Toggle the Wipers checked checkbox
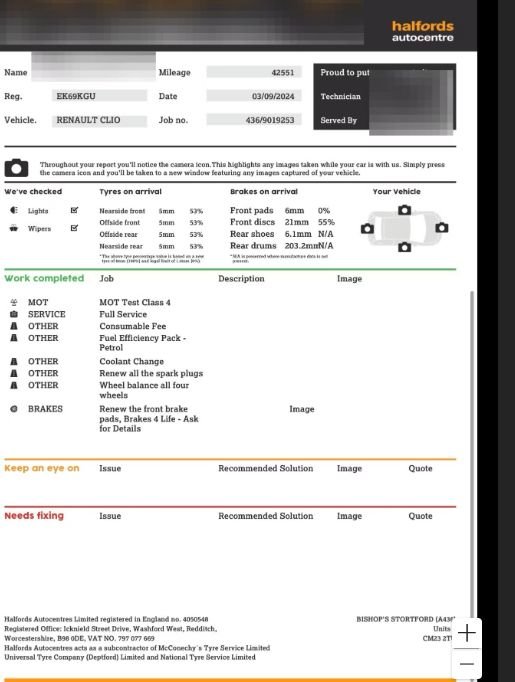 (74, 228)
